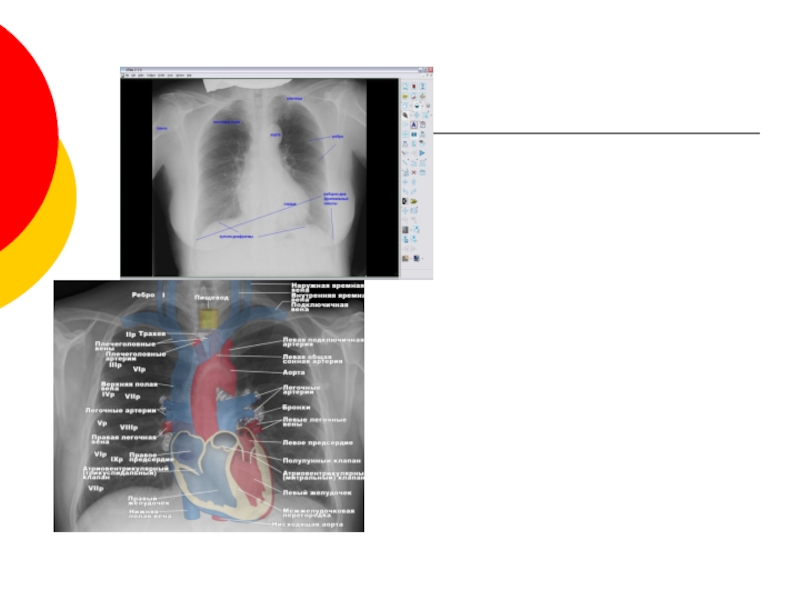Click the "Правый желудочек" label
The height and width of the screenshot is (600, 800).
pos(149,501)
